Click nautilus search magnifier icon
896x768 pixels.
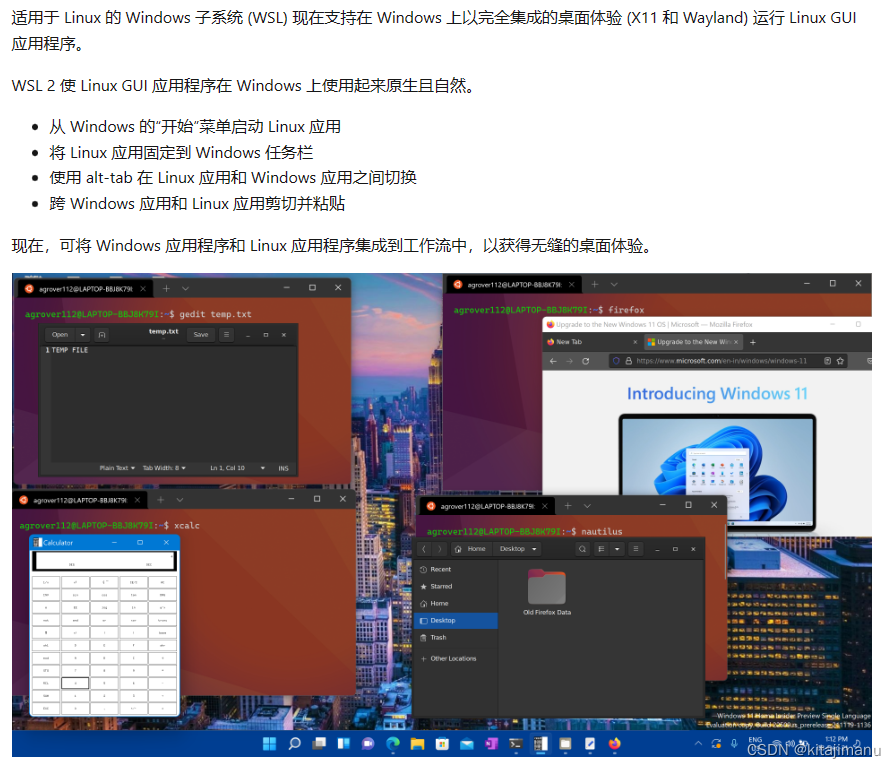click(x=582, y=549)
